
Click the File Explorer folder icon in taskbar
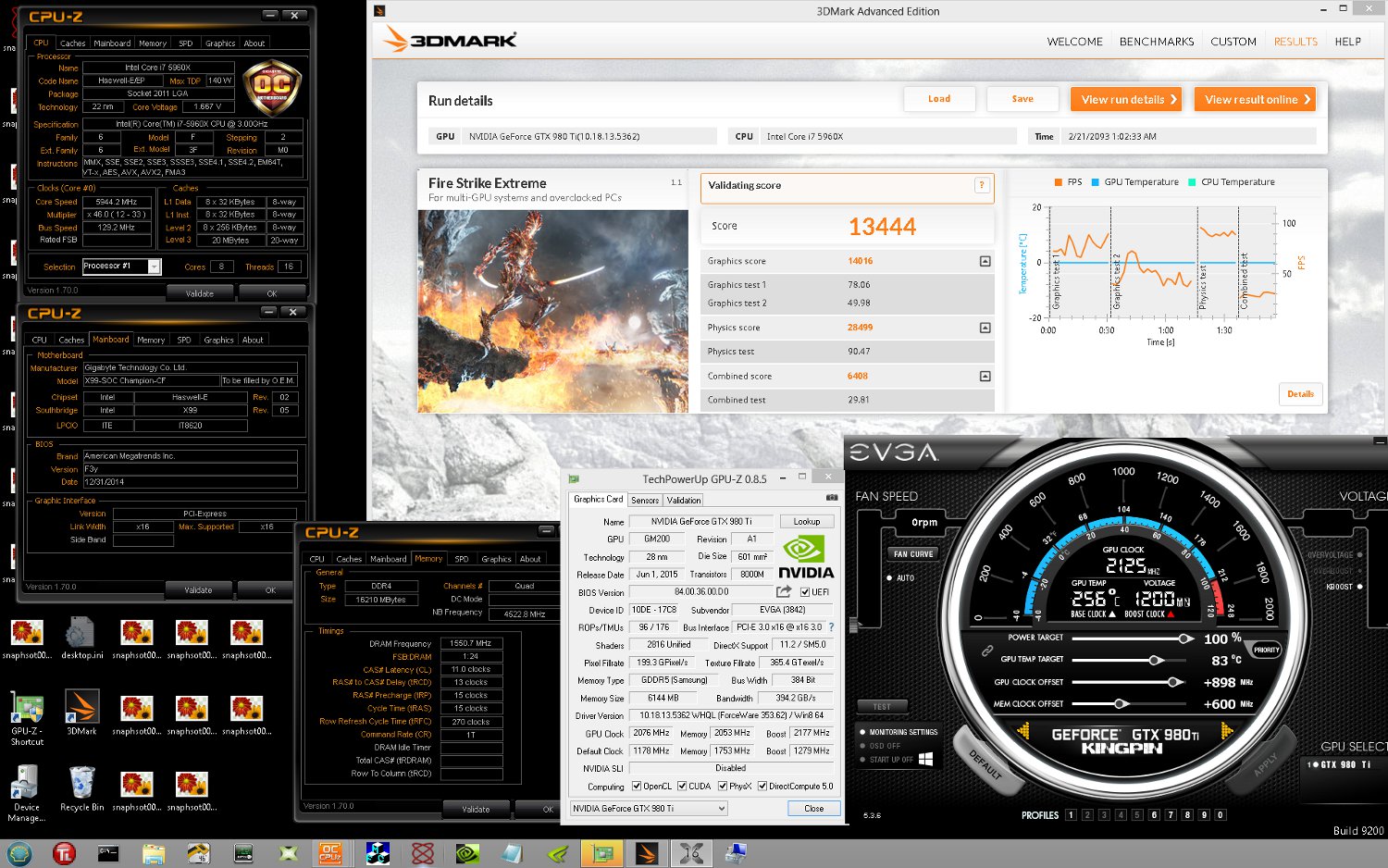[154, 853]
